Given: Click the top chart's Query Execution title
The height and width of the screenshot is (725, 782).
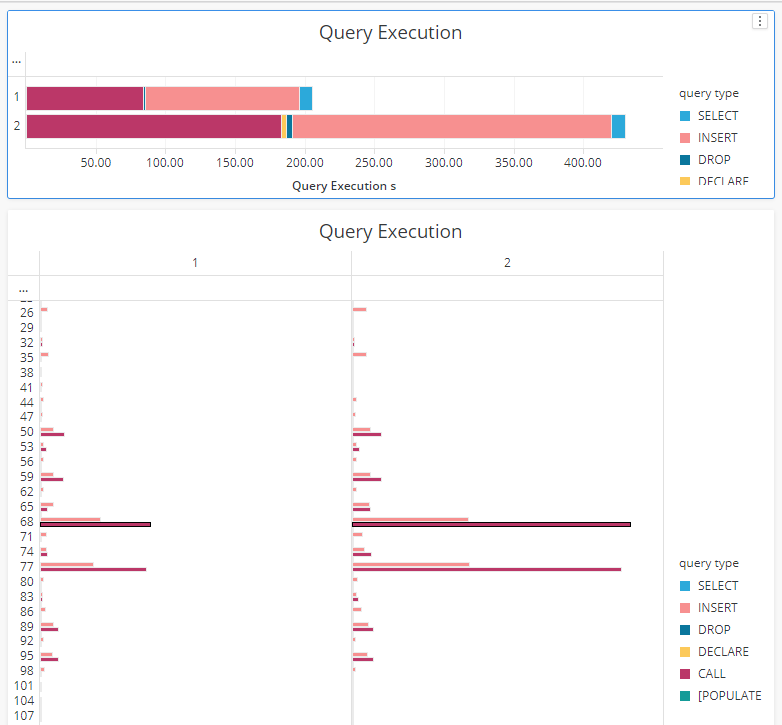Looking at the screenshot, I should tap(390, 33).
